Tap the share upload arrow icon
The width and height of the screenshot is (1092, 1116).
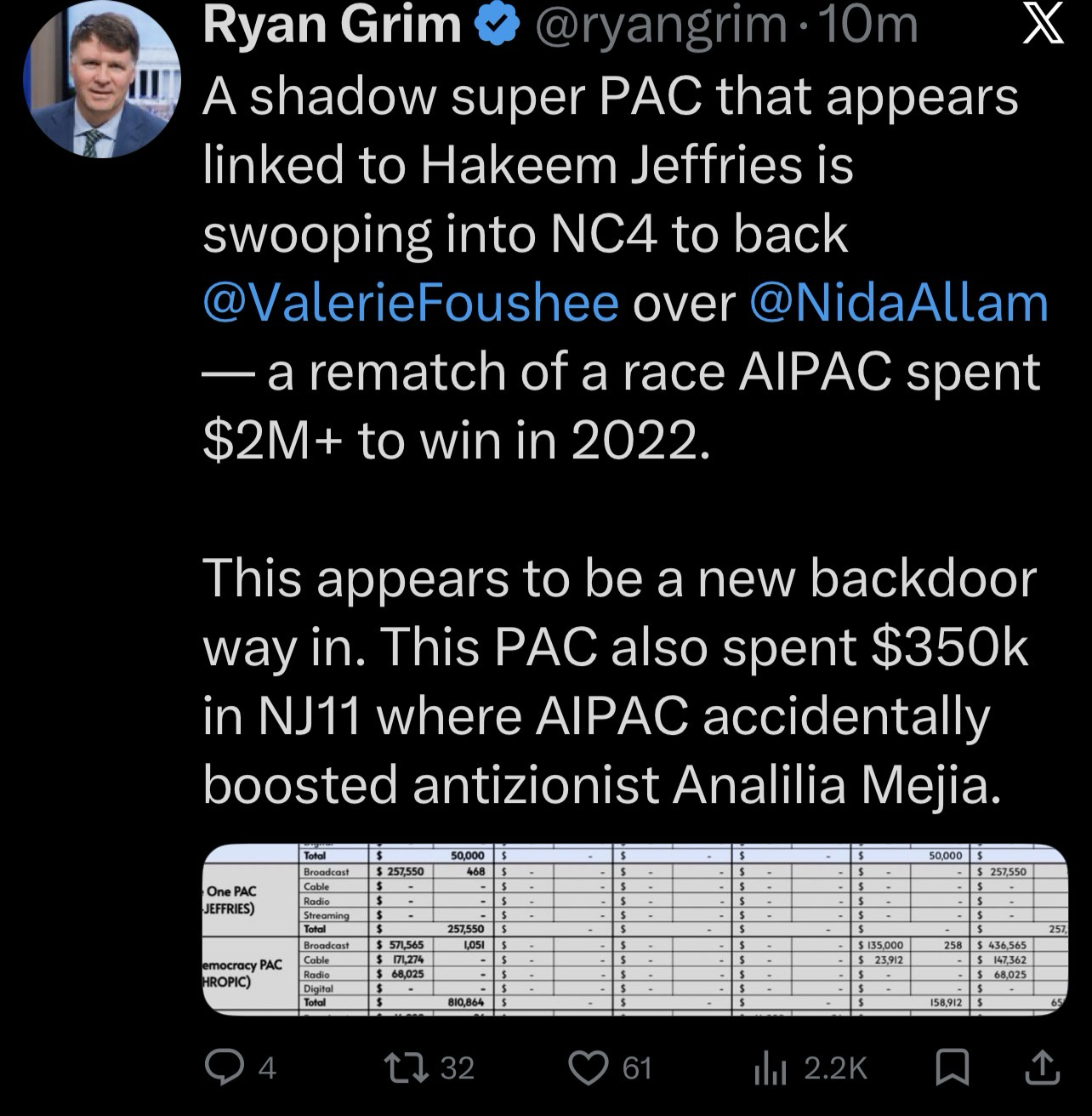pyautogui.click(x=1041, y=1067)
